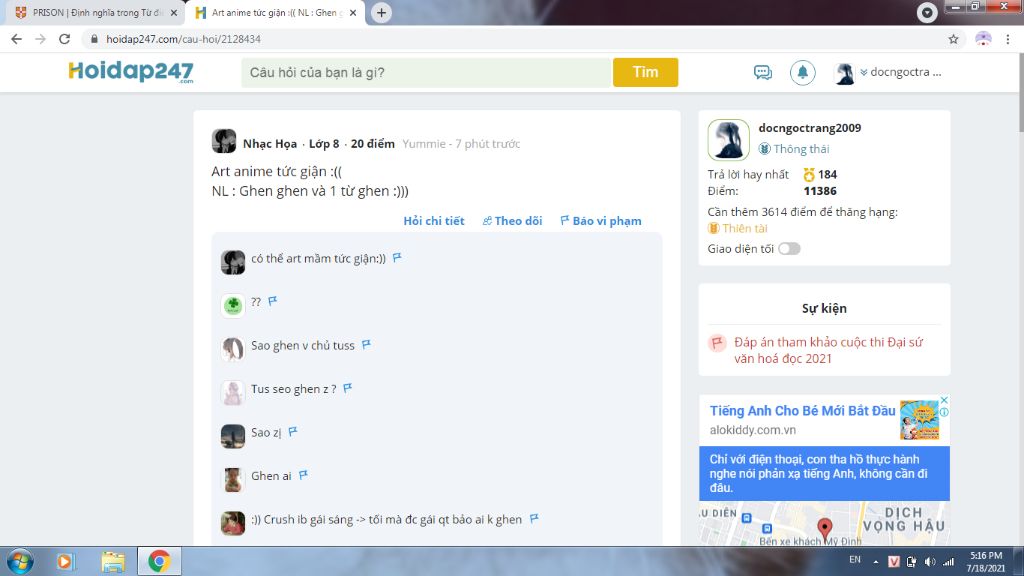Open the Đại sứ văn hoá đọc event link

point(829,350)
